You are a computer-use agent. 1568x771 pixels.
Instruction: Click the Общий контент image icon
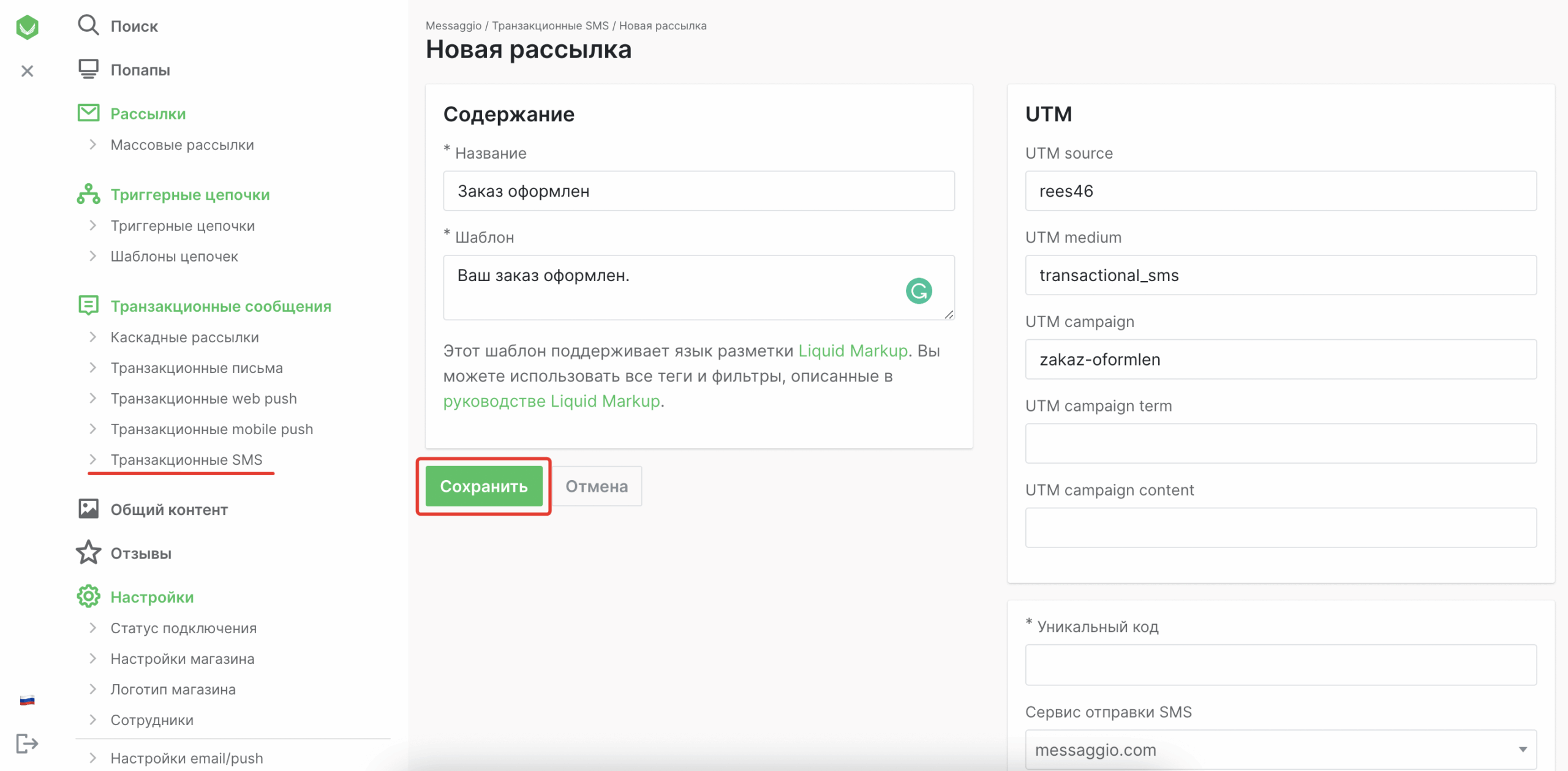tap(88, 509)
